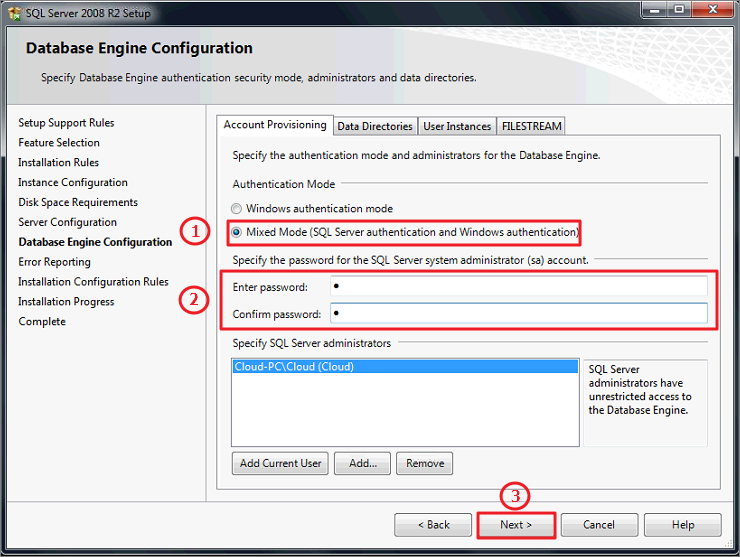Screen dimensions: 740x557
Task: Click the Instance Configuration step
Action: click(73, 182)
